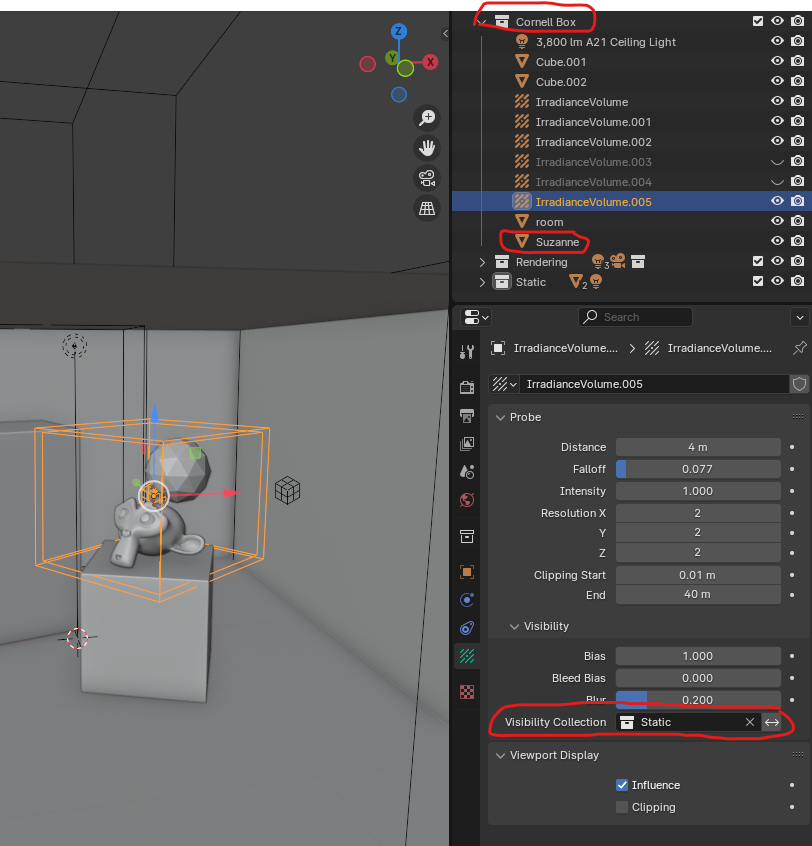The height and width of the screenshot is (846, 812).
Task: Open the Texture properties tab
Action: (x=467, y=692)
